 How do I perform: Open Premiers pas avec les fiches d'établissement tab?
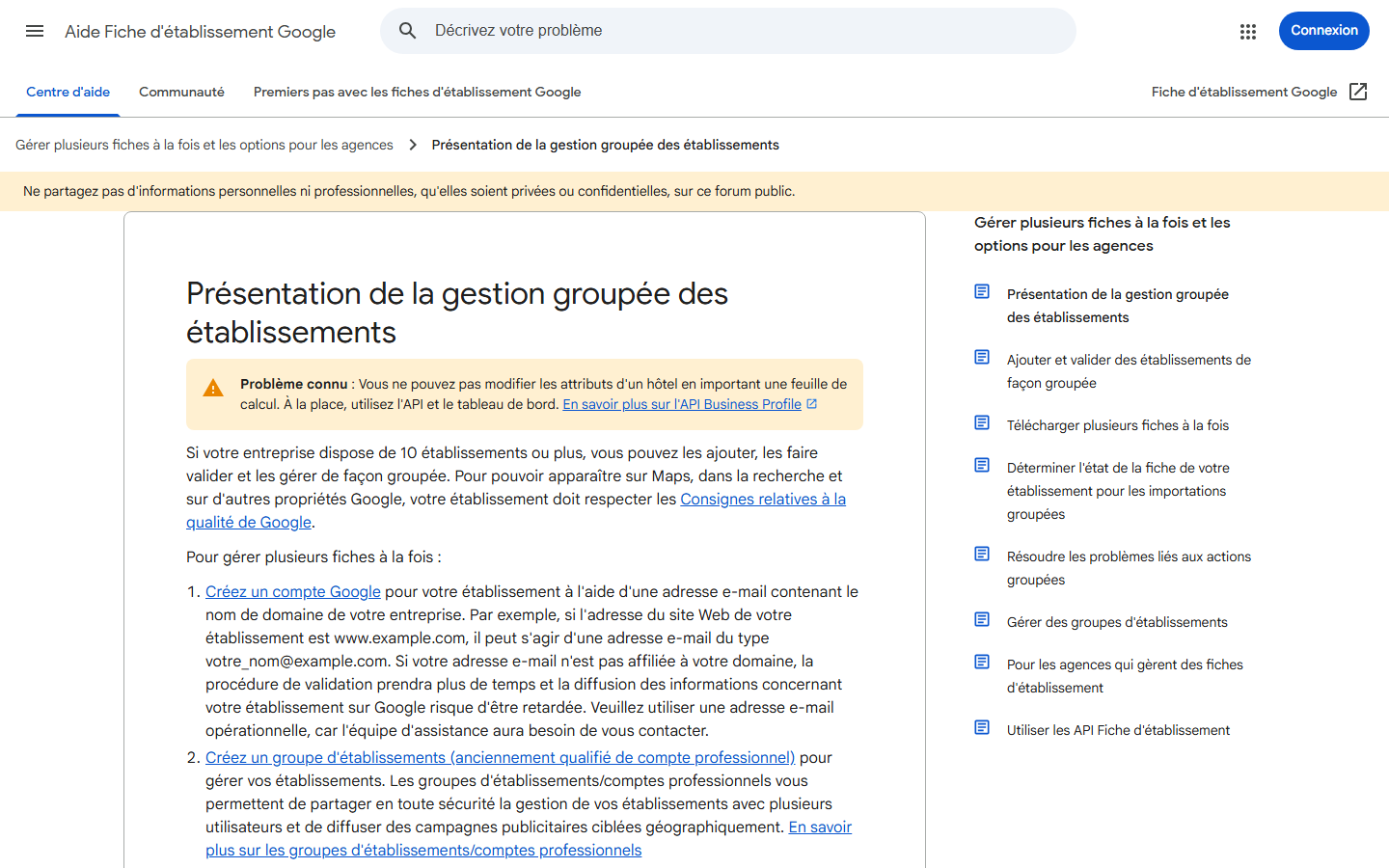[x=417, y=93]
